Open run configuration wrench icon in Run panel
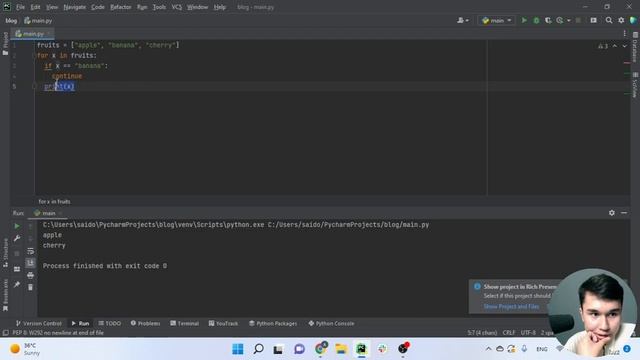The width and height of the screenshot is (640, 360). point(17,238)
